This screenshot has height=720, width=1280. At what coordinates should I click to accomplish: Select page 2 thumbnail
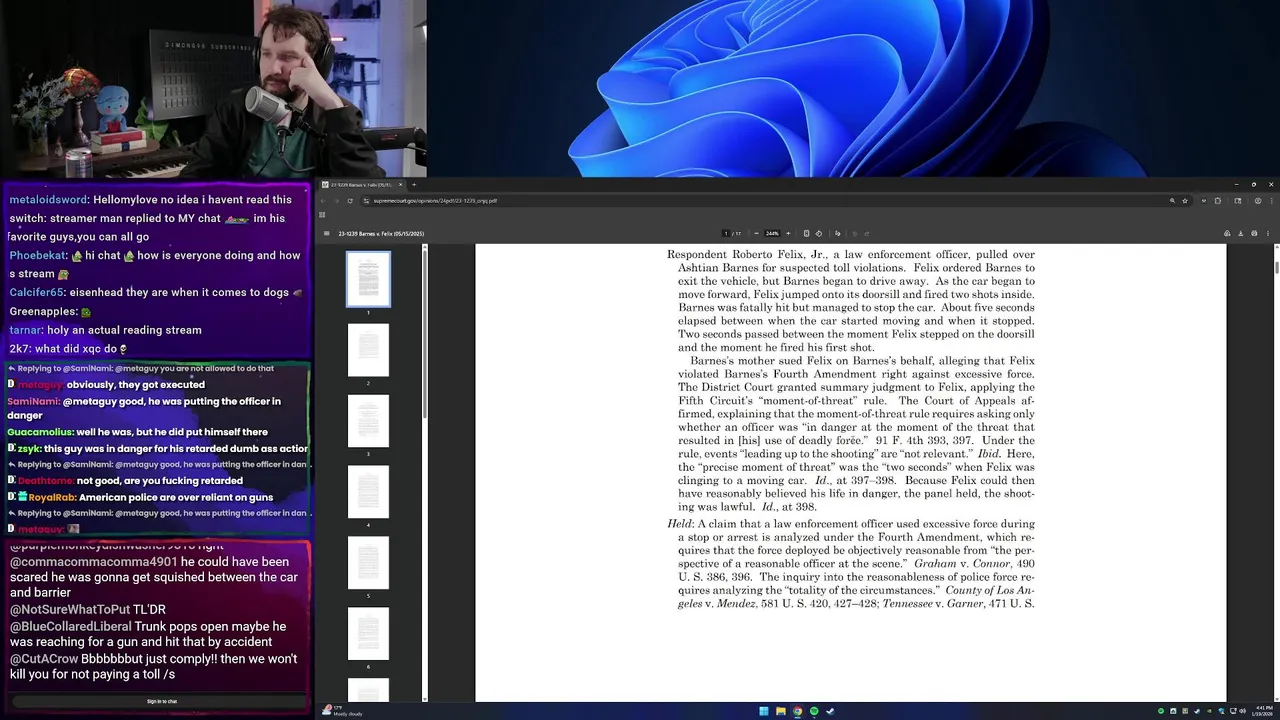(368, 350)
